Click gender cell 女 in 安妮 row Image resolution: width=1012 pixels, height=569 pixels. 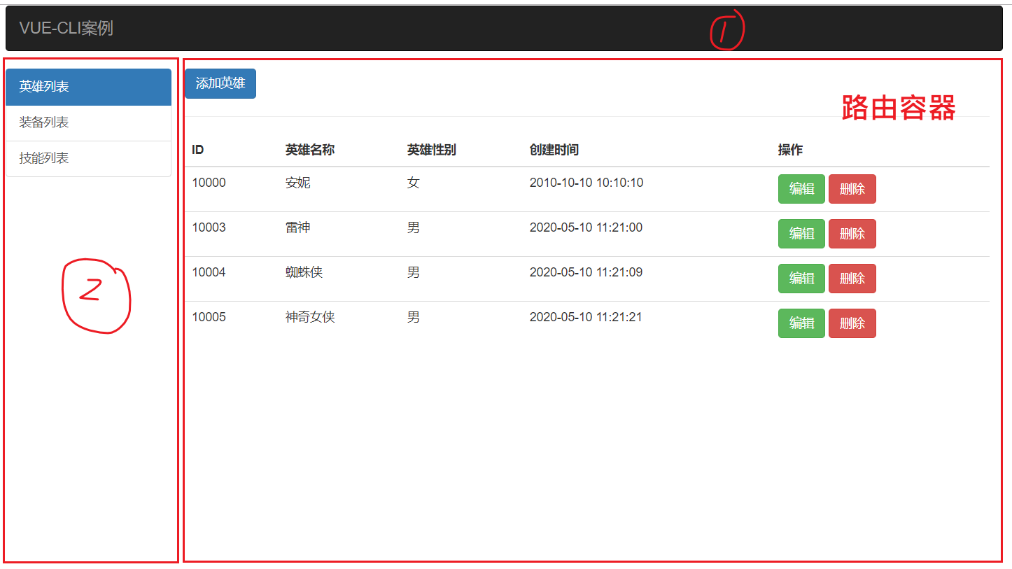point(413,183)
